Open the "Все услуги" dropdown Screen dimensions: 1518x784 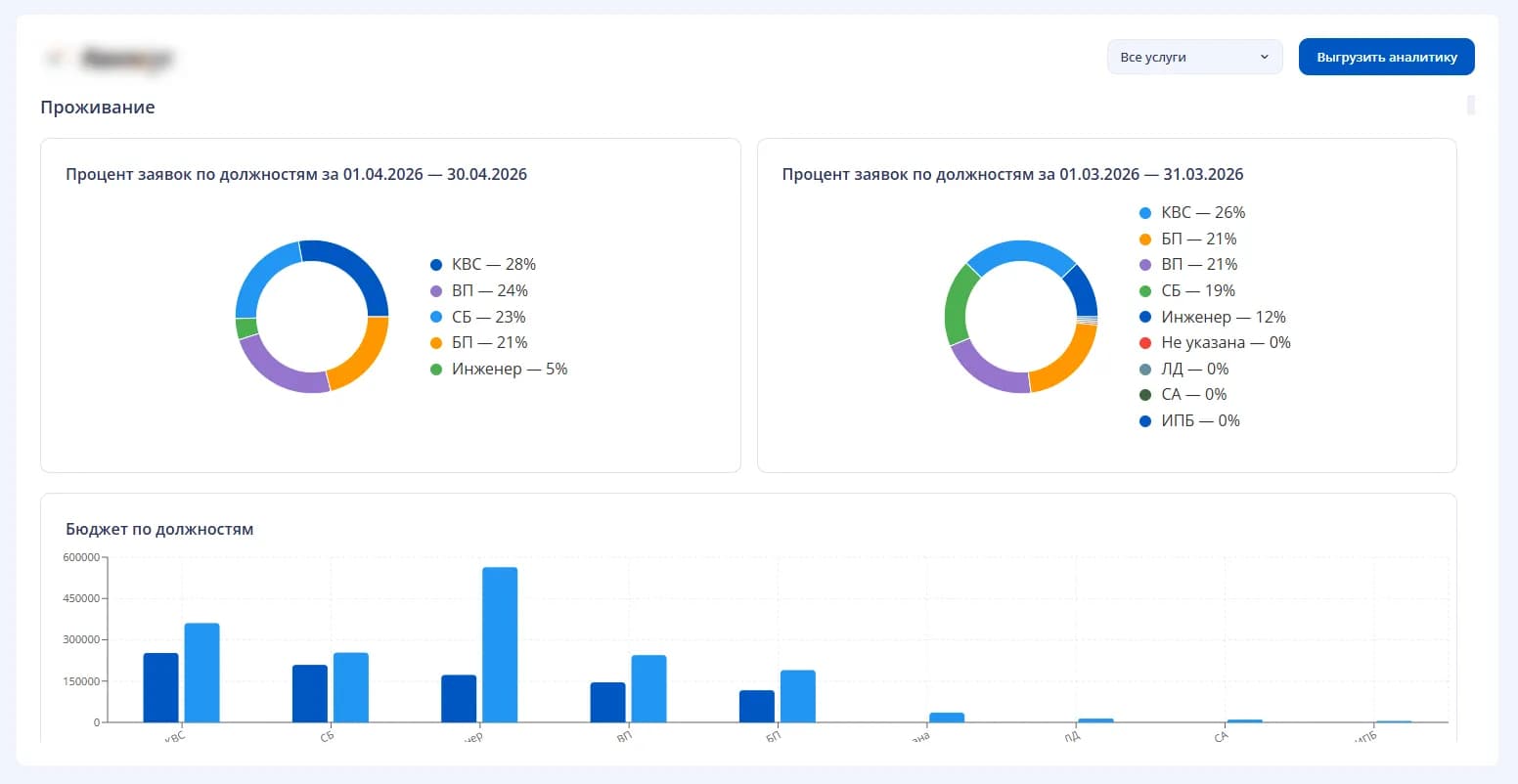tap(1194, 57)
